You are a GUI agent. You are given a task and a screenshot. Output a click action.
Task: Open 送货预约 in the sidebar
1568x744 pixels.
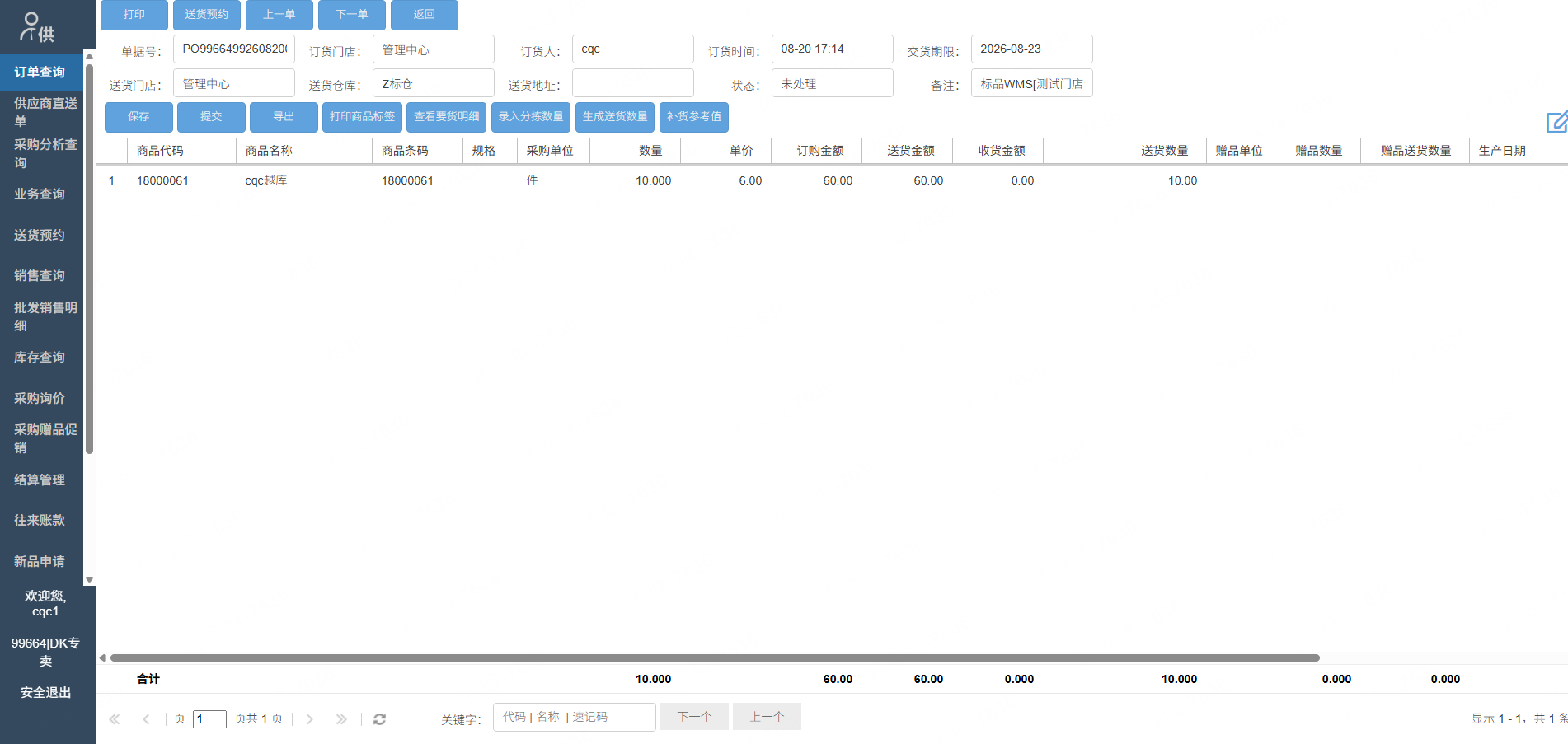pyautogui.click(x=41, y=236)
